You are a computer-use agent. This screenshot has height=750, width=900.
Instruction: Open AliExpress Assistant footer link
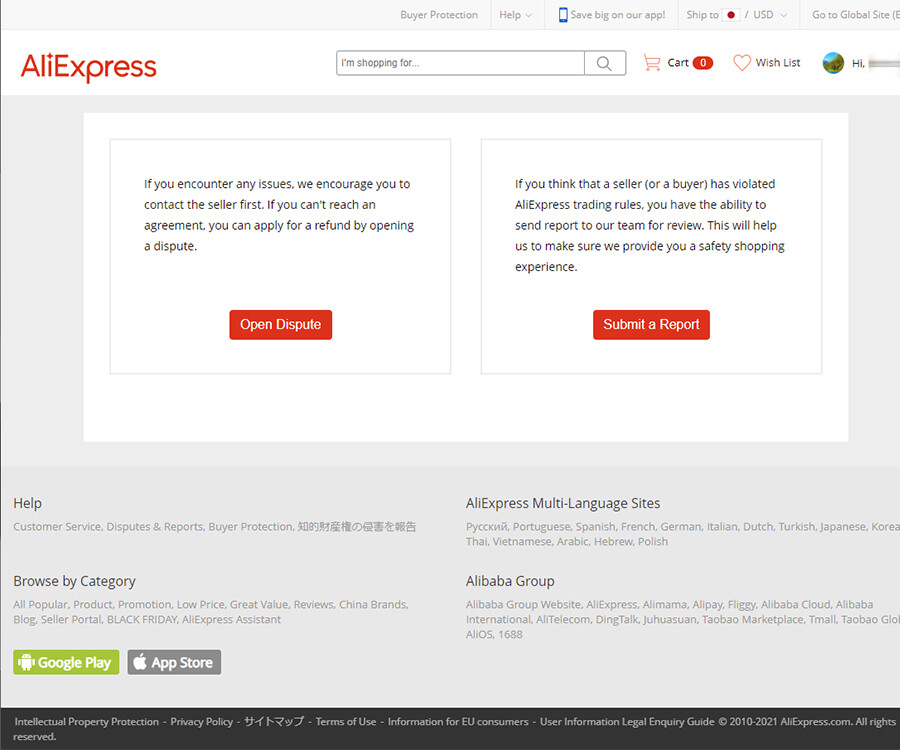coord(231,620)
